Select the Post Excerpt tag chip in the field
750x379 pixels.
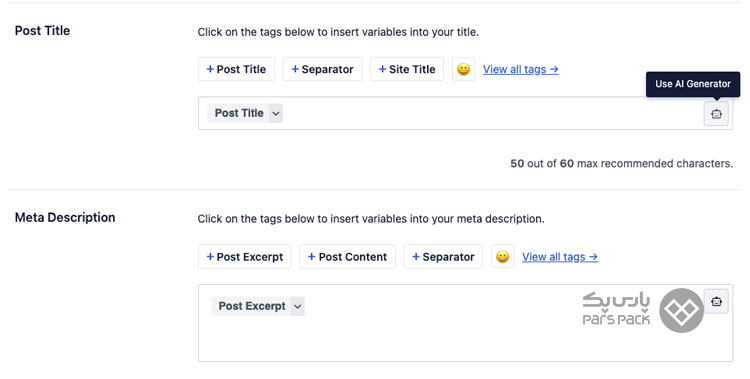click(252, 306)
